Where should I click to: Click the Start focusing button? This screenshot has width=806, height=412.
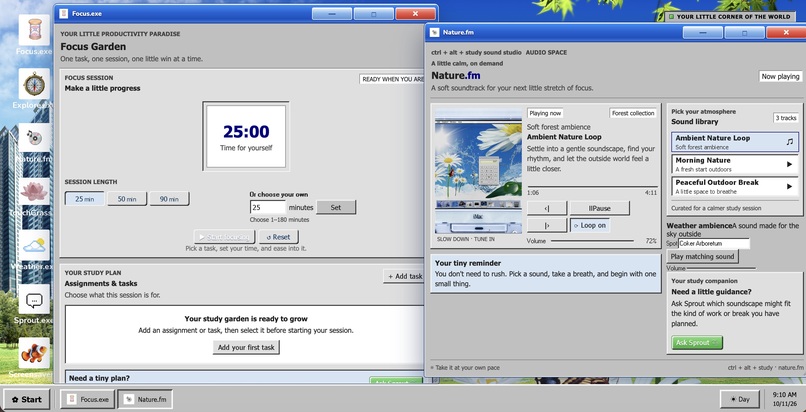tap(225, 237)
